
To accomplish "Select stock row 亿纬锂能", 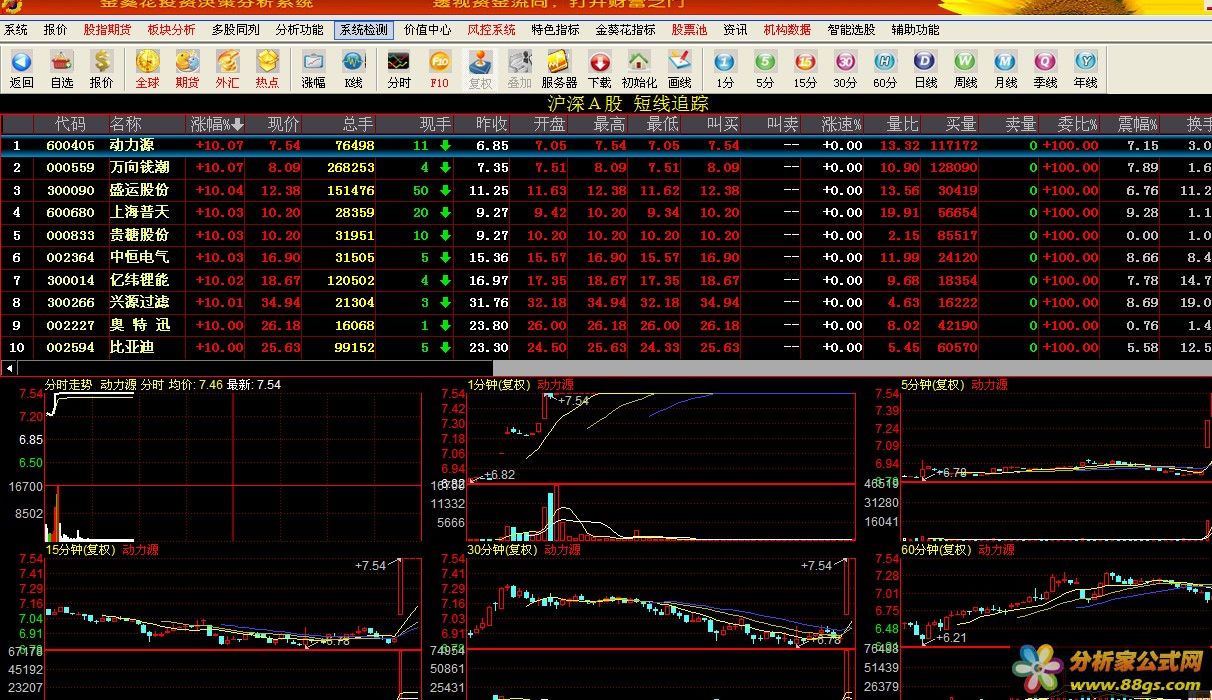I will 606,280.
